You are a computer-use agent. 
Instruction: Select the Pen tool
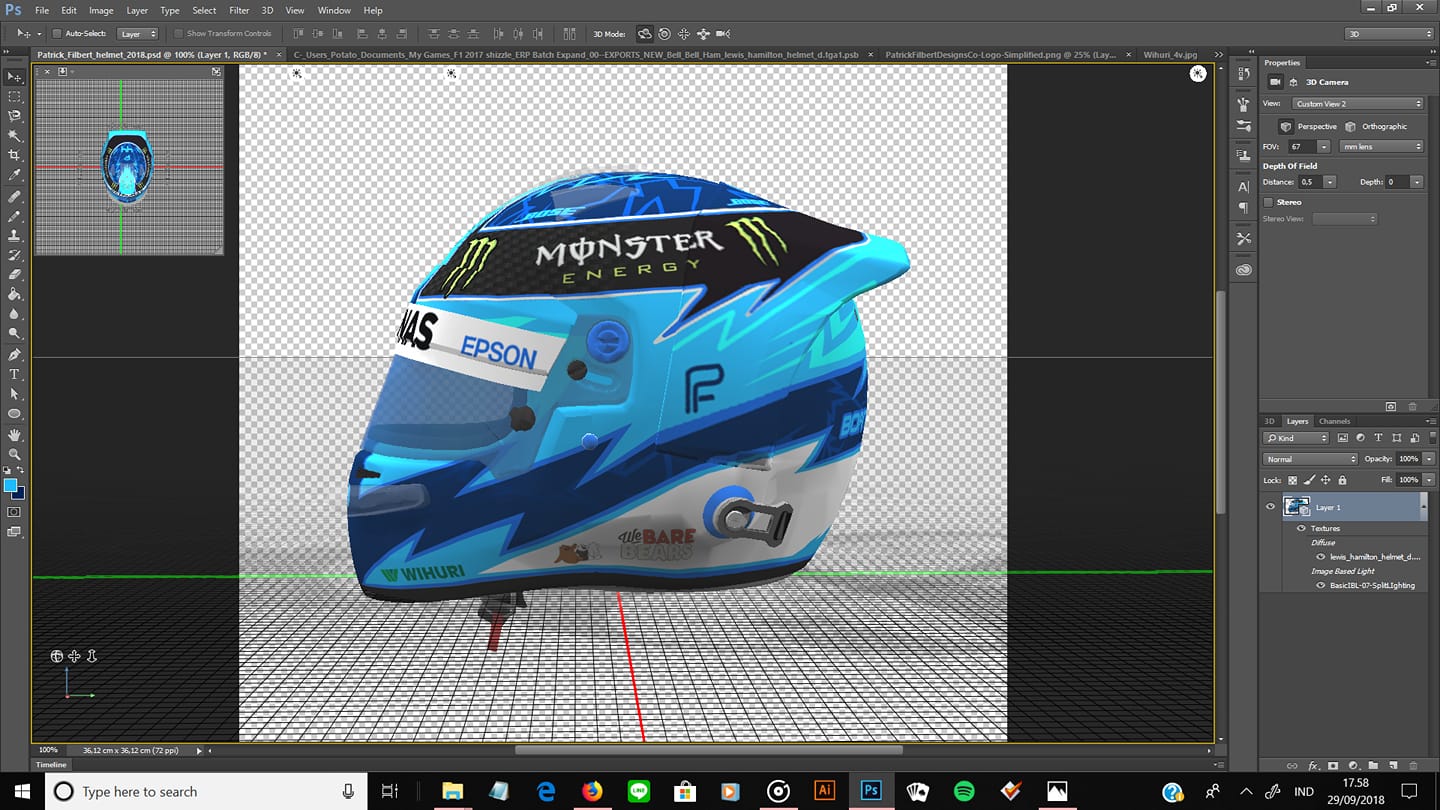(14, 354)
